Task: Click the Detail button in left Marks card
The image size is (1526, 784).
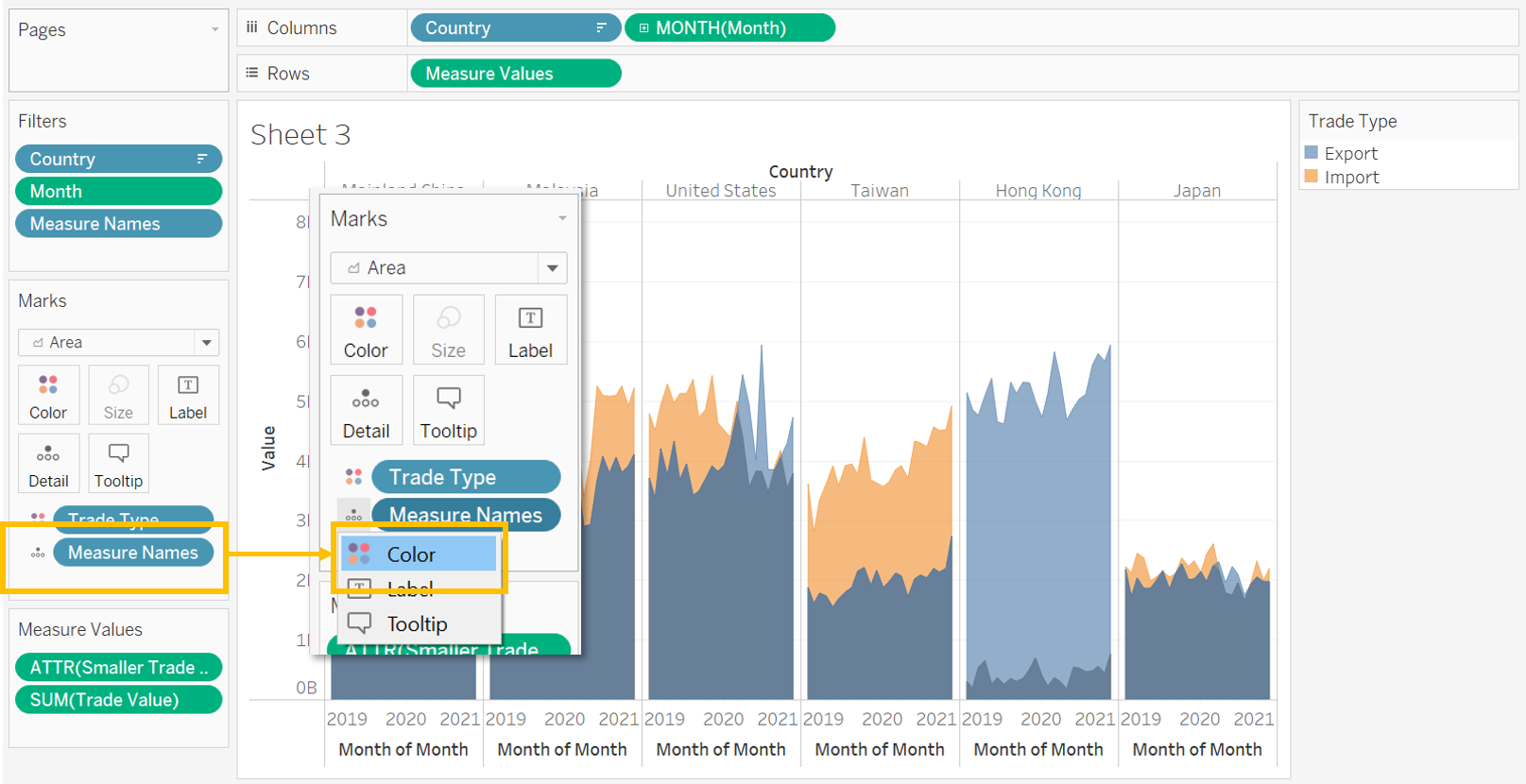Action: (x=48, y=464)
